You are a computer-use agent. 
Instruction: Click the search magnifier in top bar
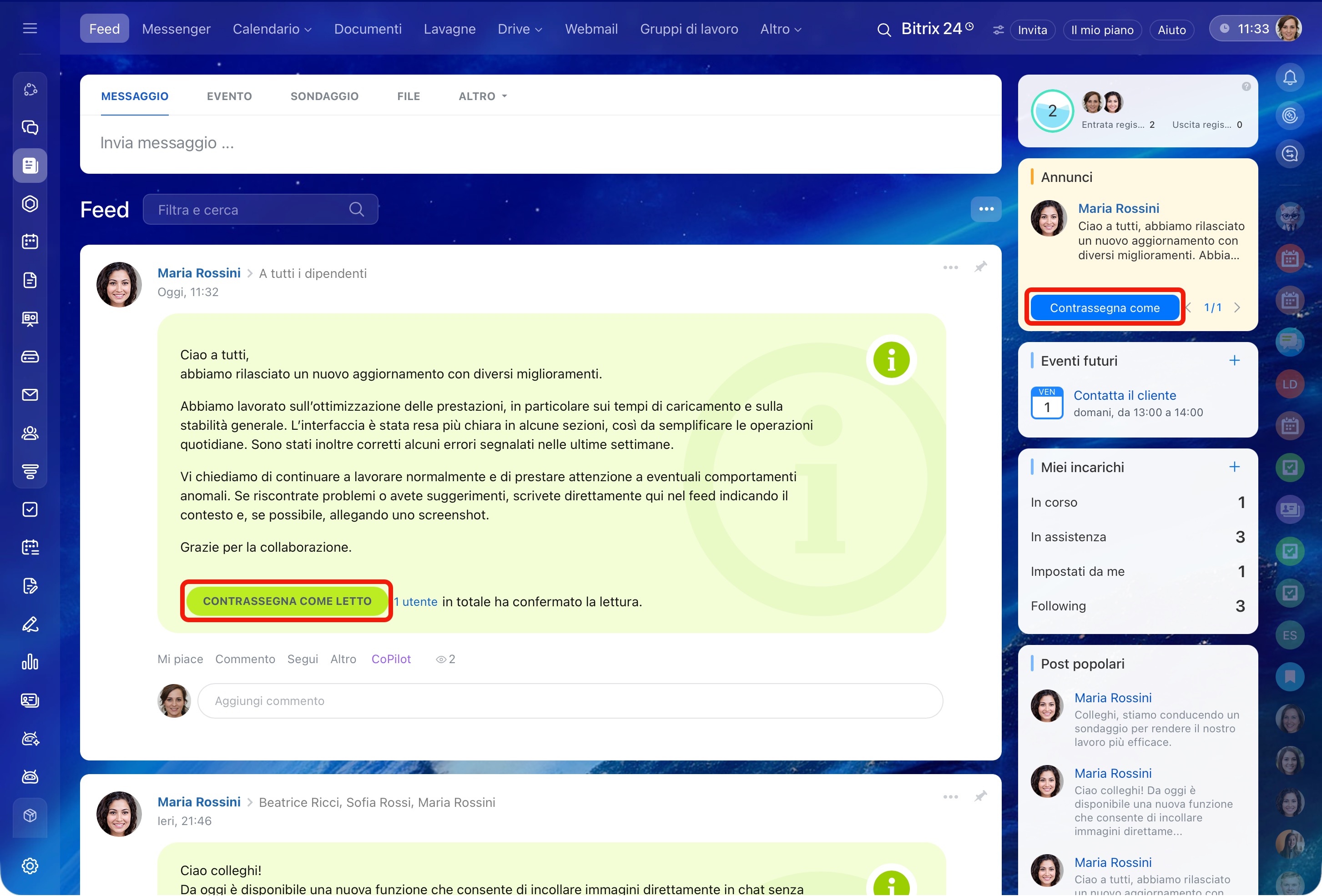click(883, 30)
